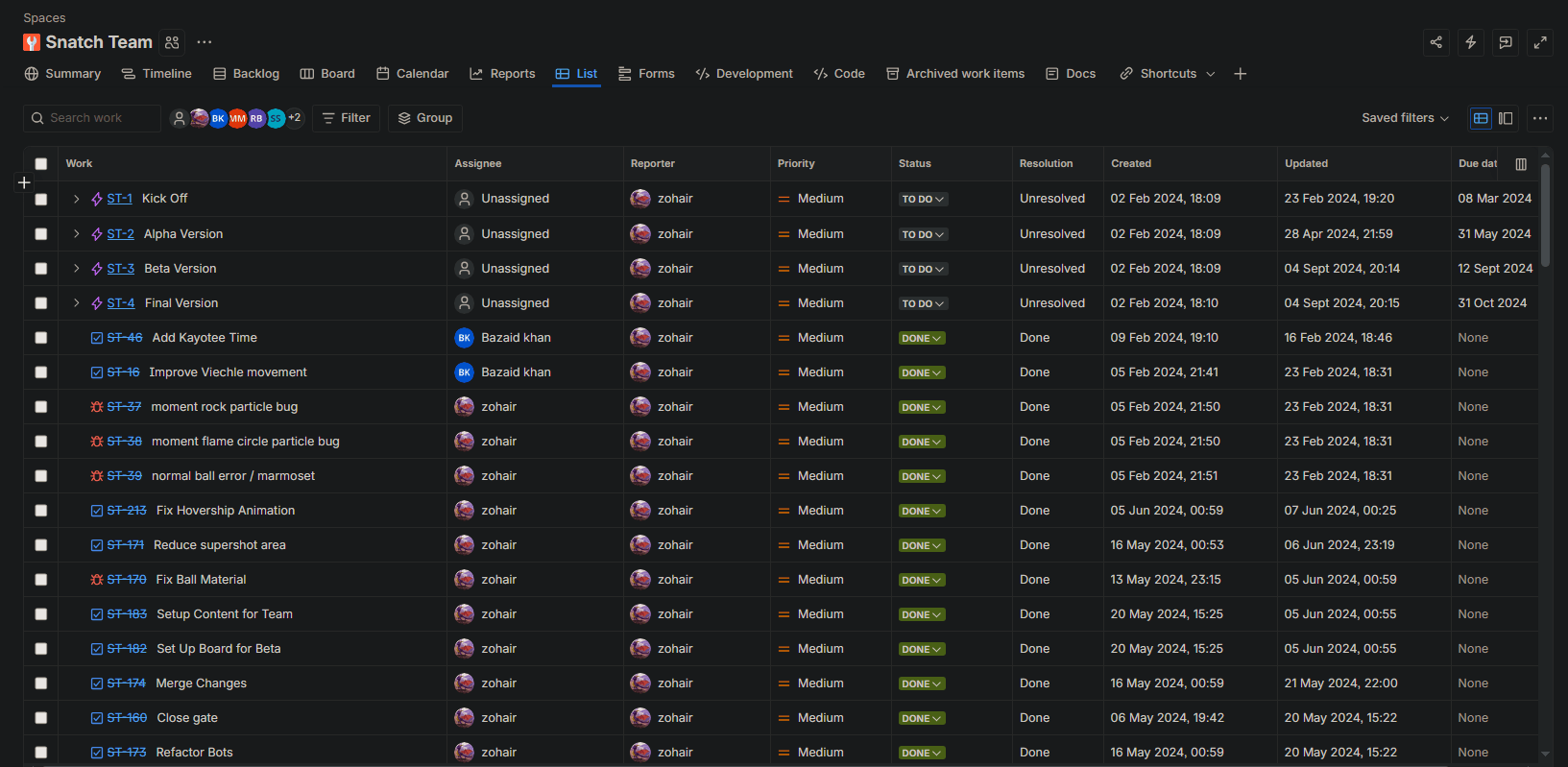This screenshot has height=767, width=1568.
Task: Open the automation lightning bolt icon
Action: 1471,42
